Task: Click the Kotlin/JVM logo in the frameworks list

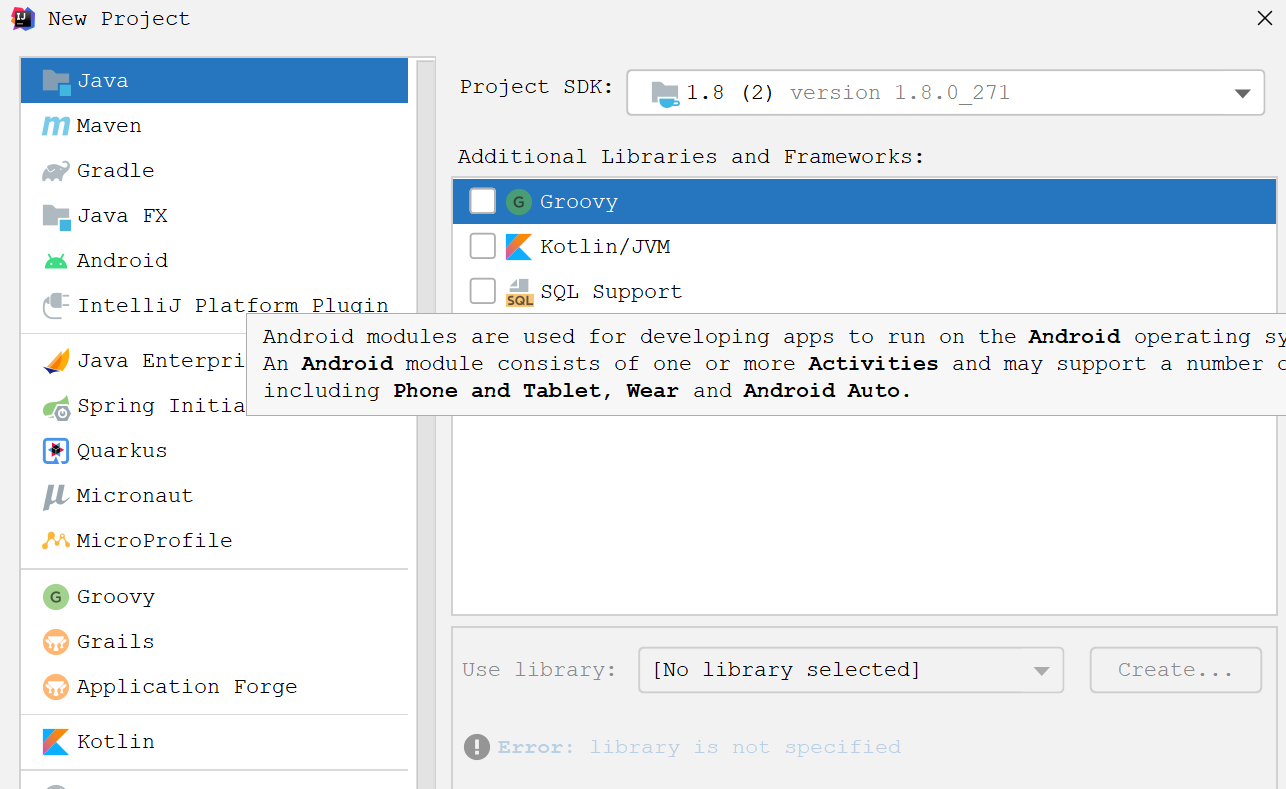Action: tap(518, 247)
